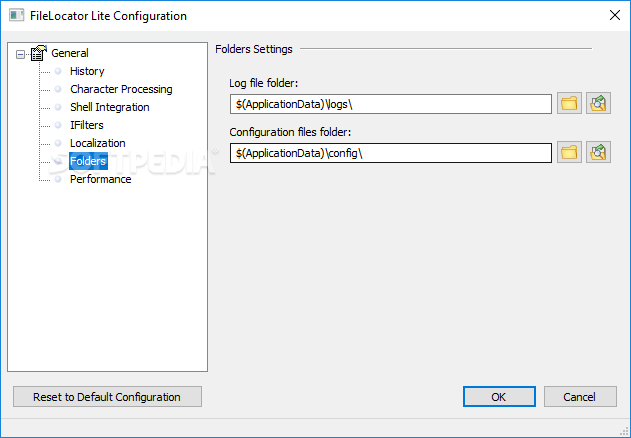Image resolution: width=631 pixels, height=438 pixels.
Task: Click the resize grip in corner
Action: 625,432
